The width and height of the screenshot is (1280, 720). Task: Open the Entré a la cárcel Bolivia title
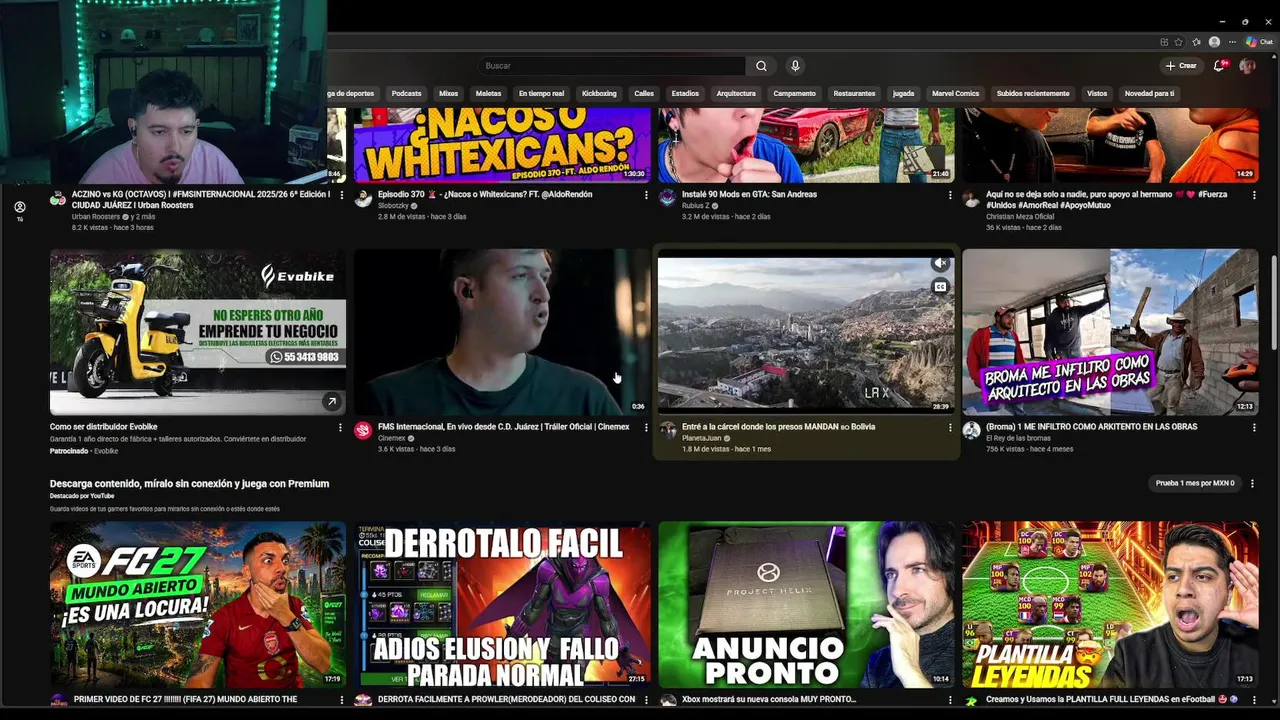tap(778, 427)
